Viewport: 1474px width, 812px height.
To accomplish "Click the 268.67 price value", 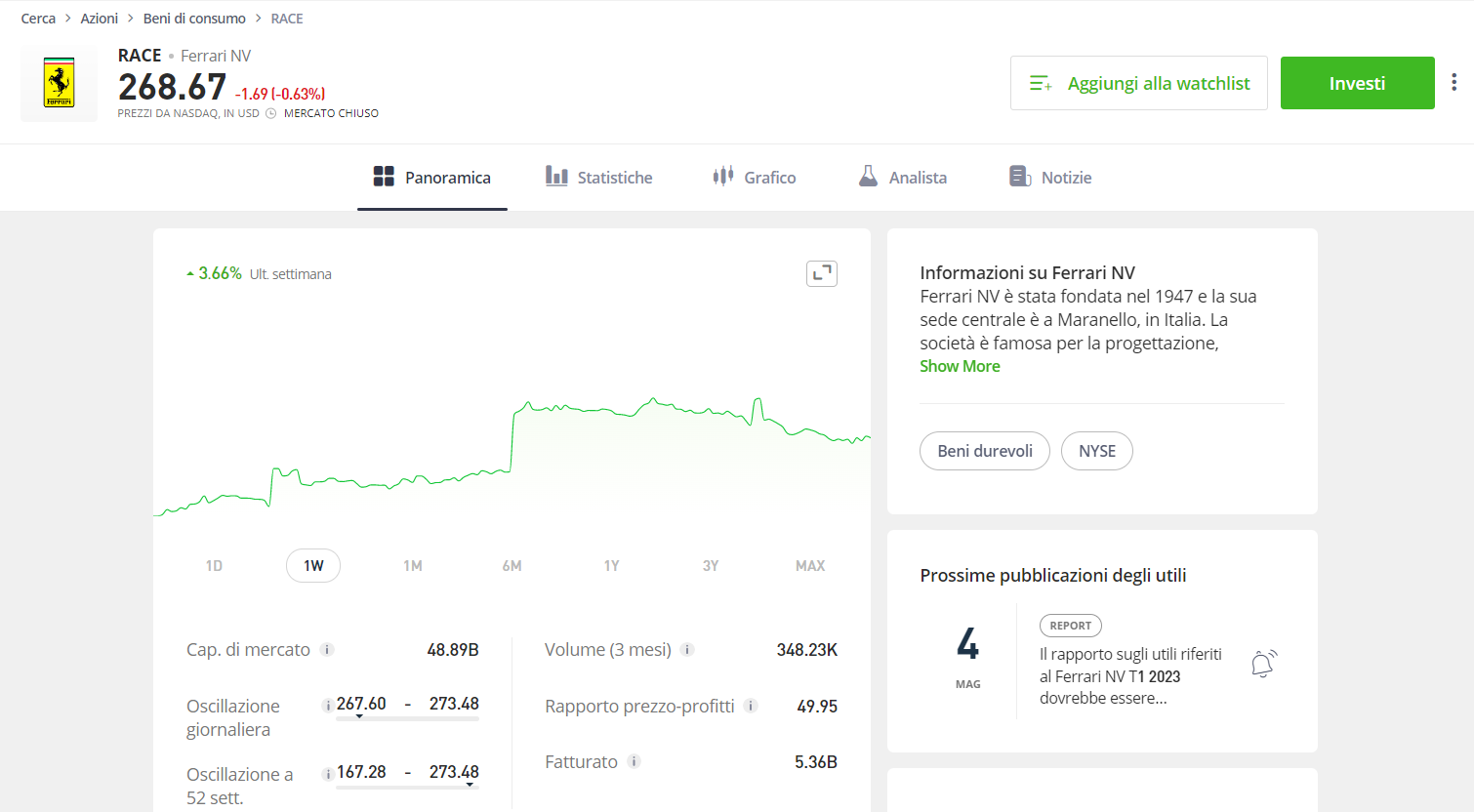I will 172,87.
